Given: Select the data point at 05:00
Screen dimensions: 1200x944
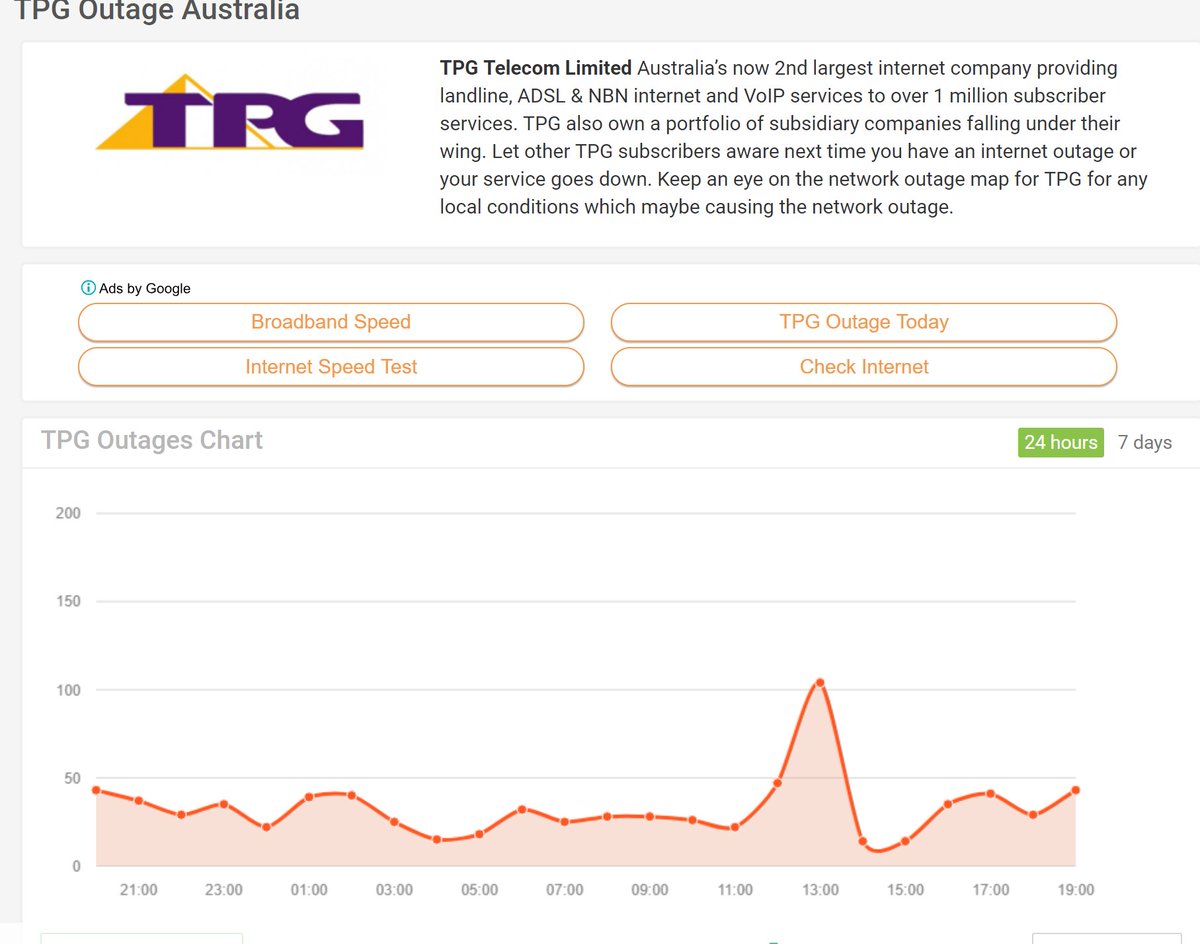Looking at the screenshot, I should [x=479, y=834].
